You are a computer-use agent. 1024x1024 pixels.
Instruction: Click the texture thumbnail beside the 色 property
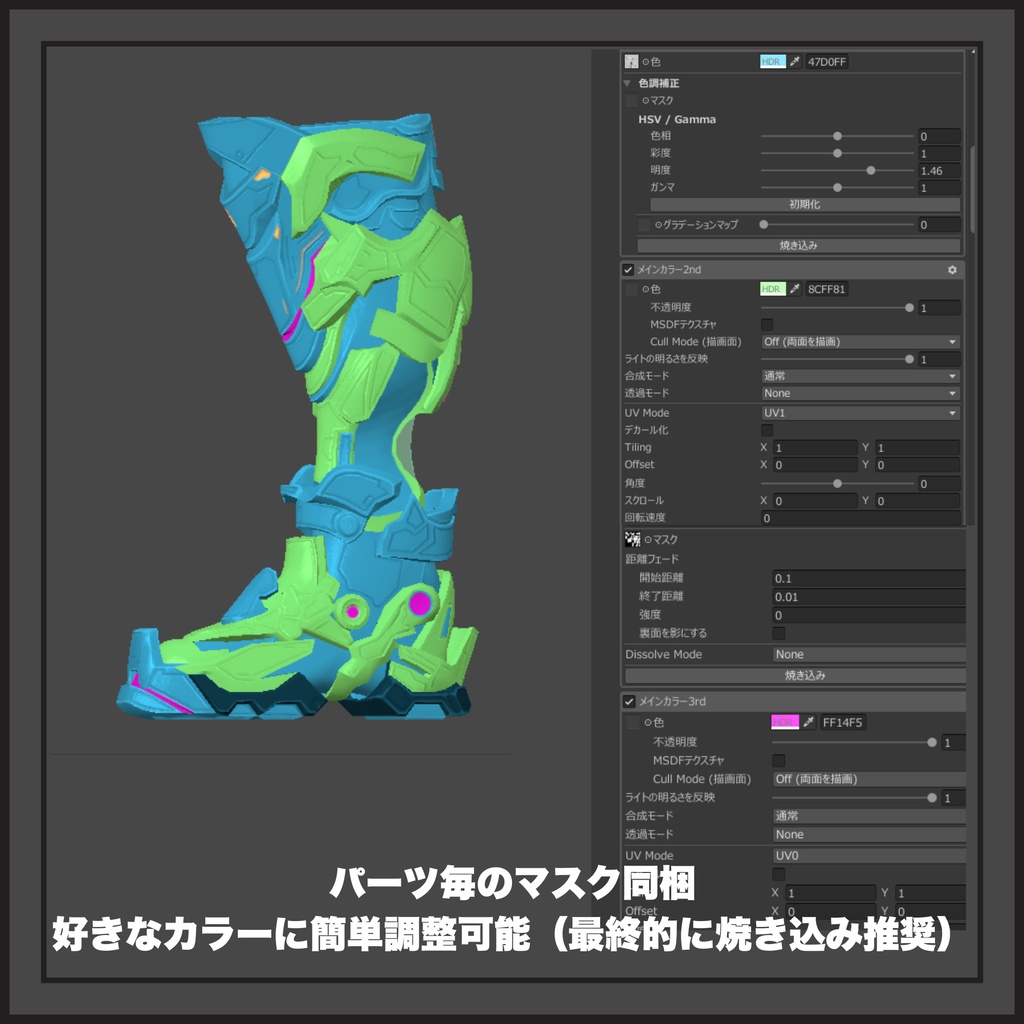(x=630, y=60)
